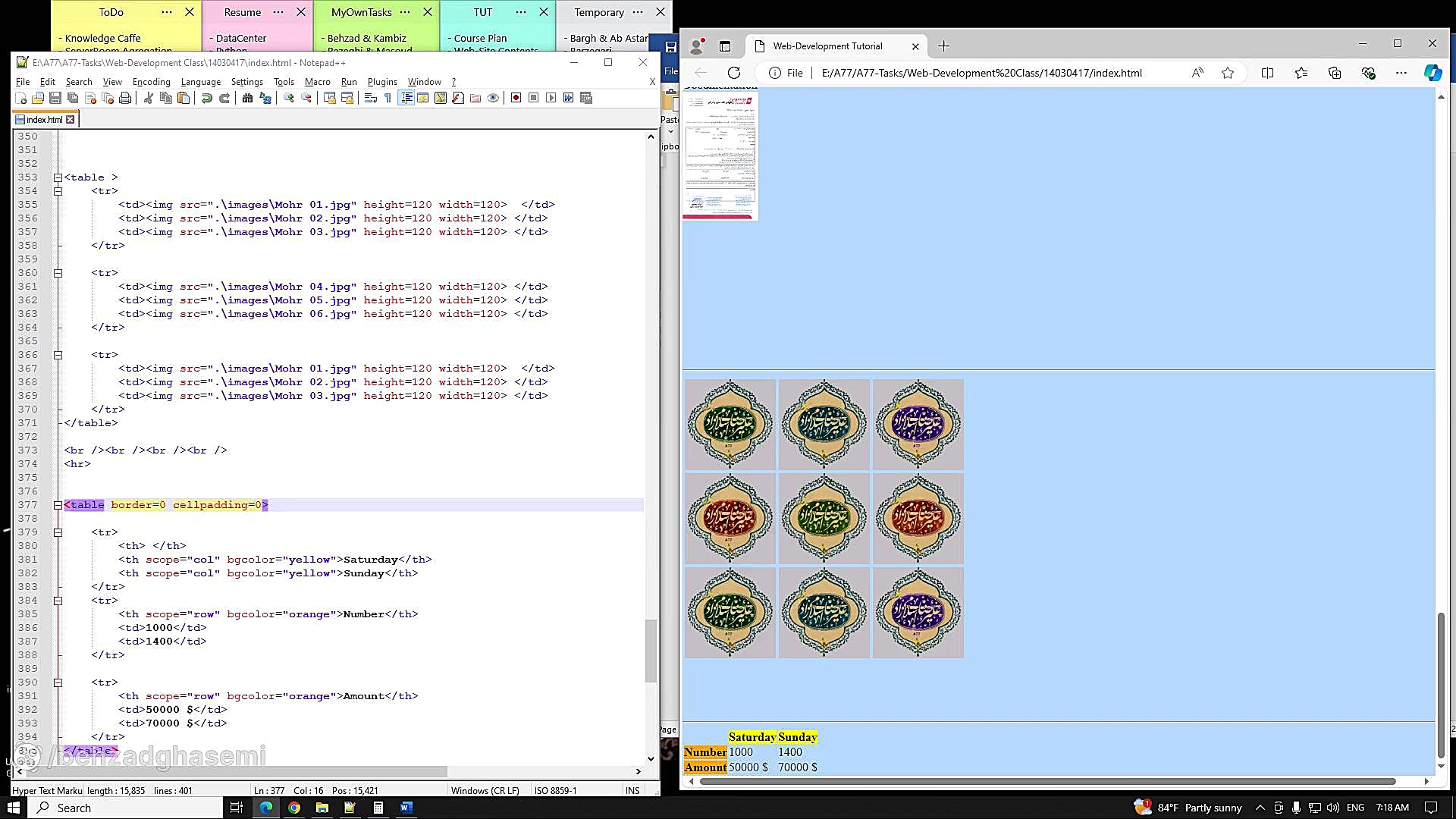This screenshot has height=819, width=1456.
Task: Toggle INS insert mode in status bar
Action: point(632,790)
